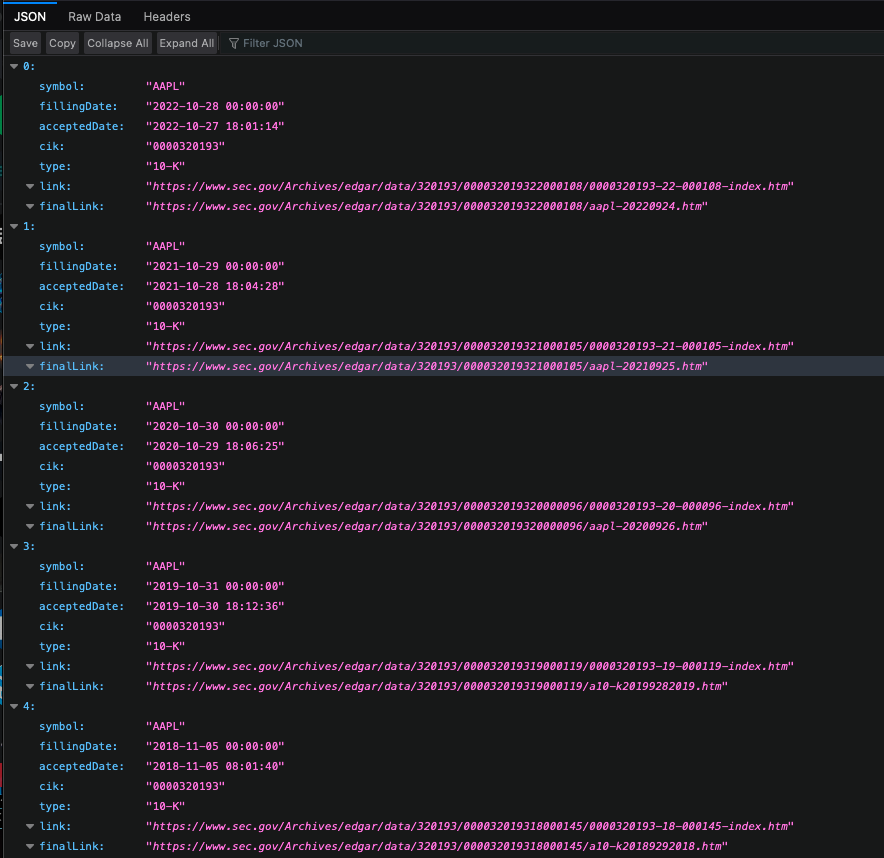Screen dimensions: 884x858
Task: Open the aapl-20200926.htm finalLink URL
Action: pos(427,527)
